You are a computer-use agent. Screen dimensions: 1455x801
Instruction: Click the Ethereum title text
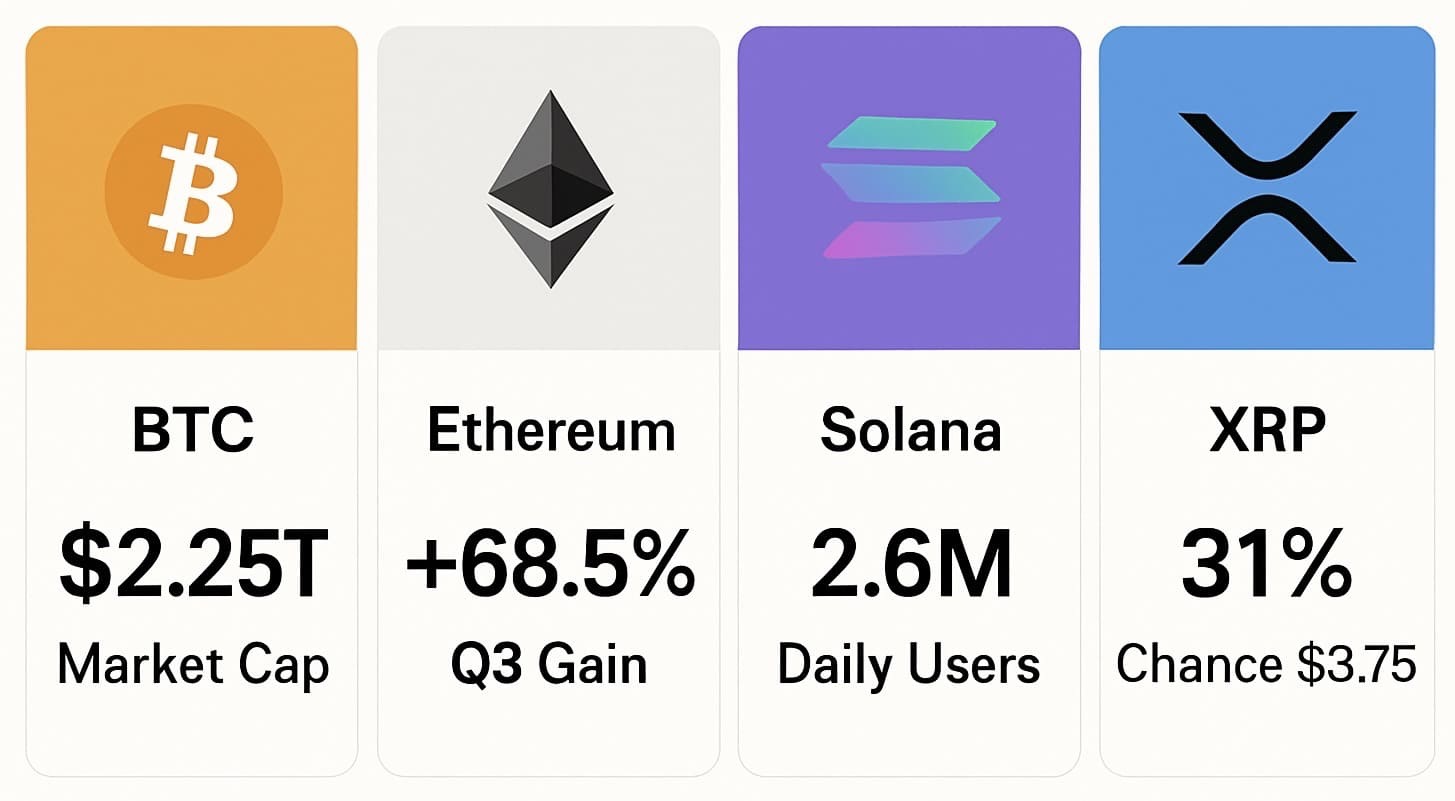pyautogui.click(x=551, y=431)
